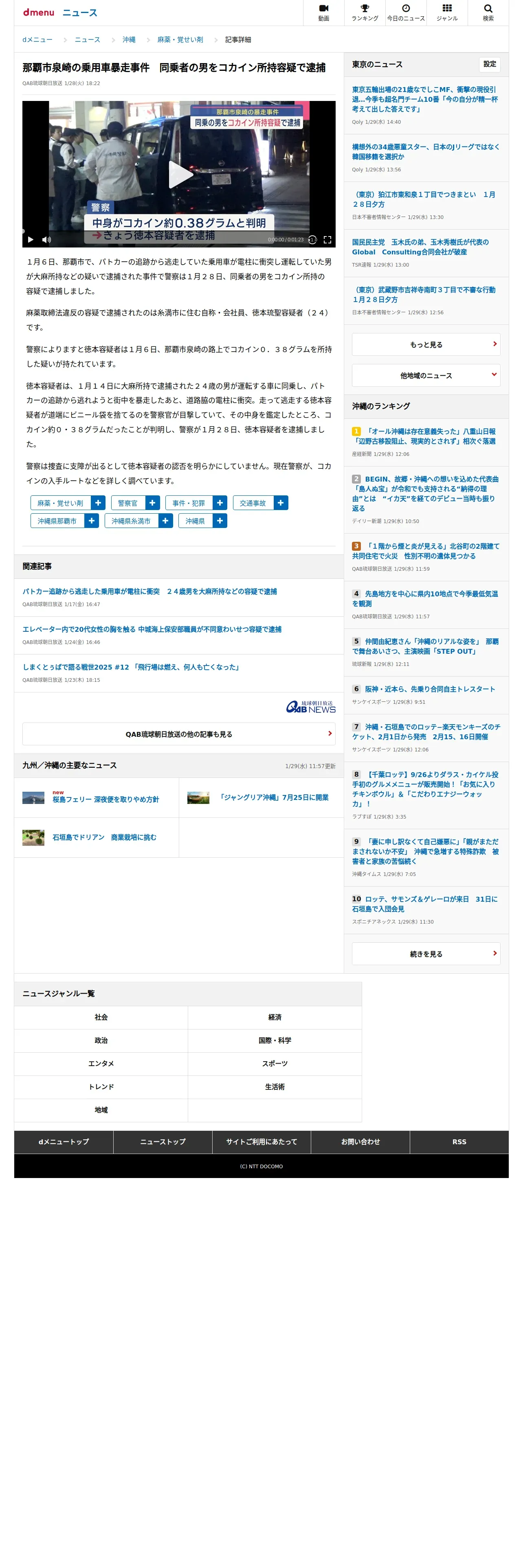The image size is (523, 1568).
Task: Open related article about エレベーター内
Action: pos(152,629)
